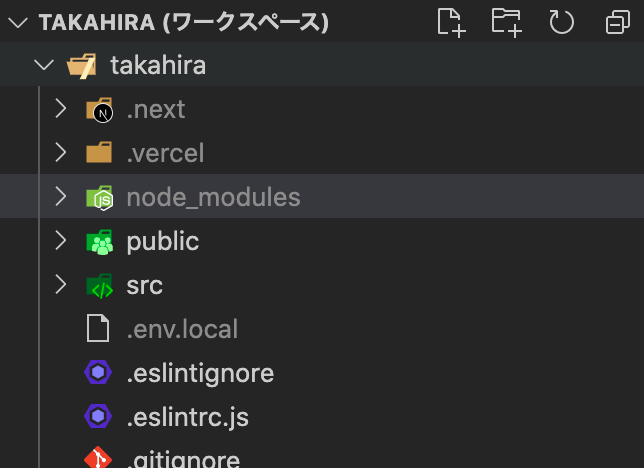This screenshot has height=468, width=644.
Task: Expand the src folder chevron
Action: (60, 285)
